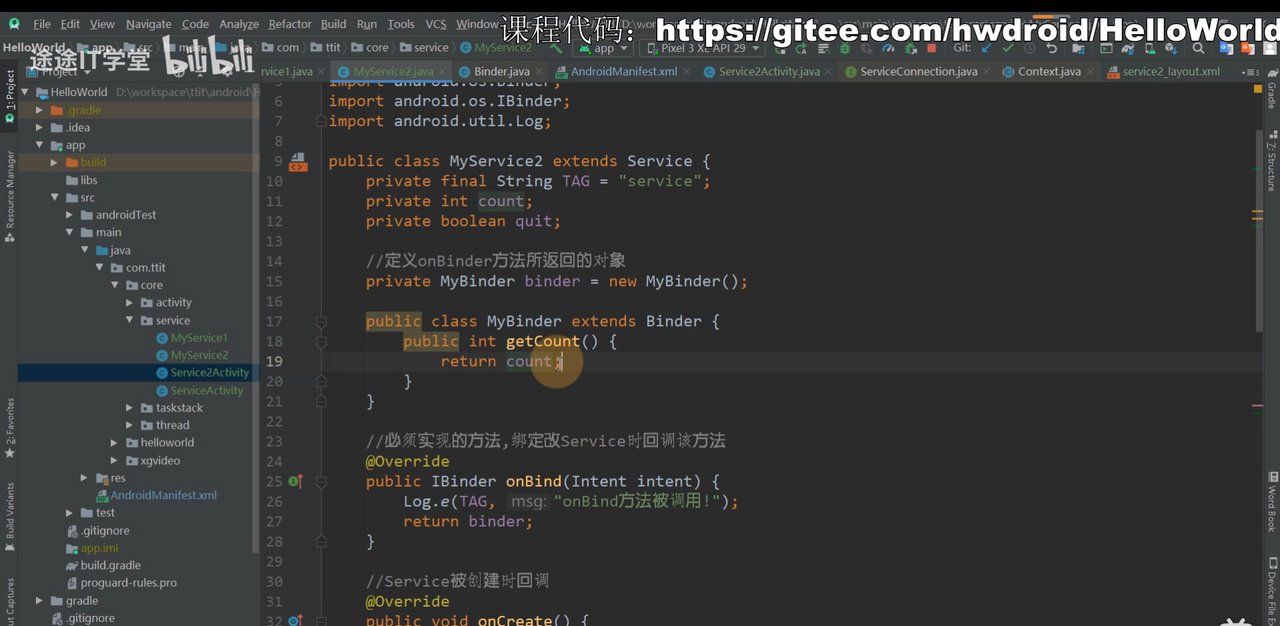Click the core breadcrumb in navigation bar
Screen dimensions: 1280x626
click(369, 47)
